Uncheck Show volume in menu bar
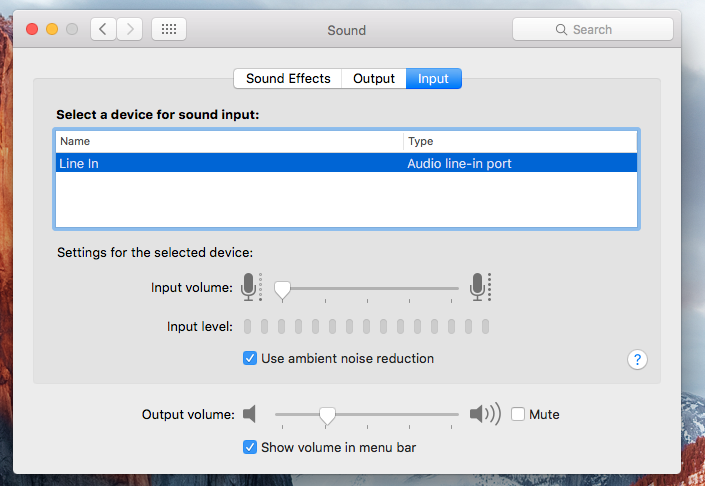The height and width of the screenshot is (486, 705). [250, 447]
